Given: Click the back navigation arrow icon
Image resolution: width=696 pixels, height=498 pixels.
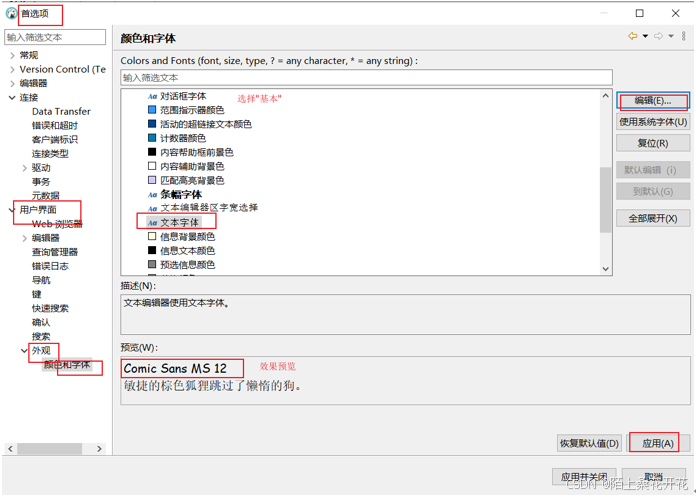Looking at the screenshot, I should [x=633, y=36].
